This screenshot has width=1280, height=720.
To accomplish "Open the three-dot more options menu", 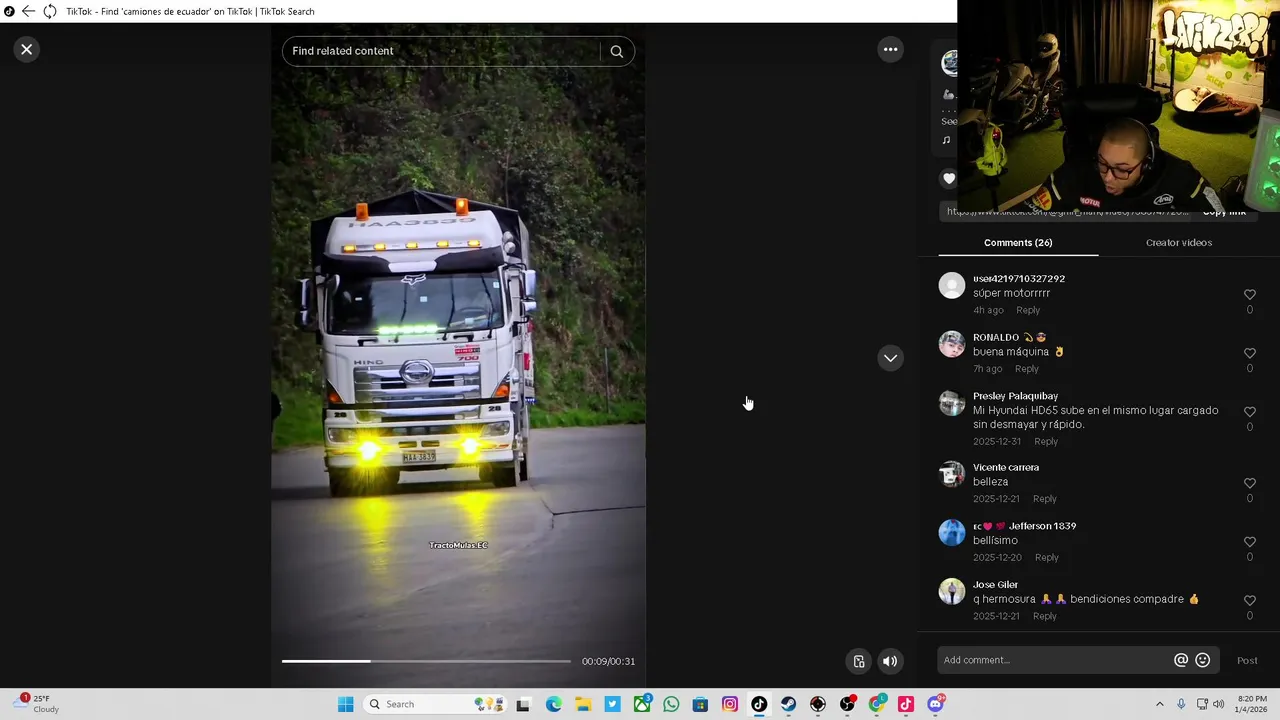I will pyautogui.click(x=890, y=49).
